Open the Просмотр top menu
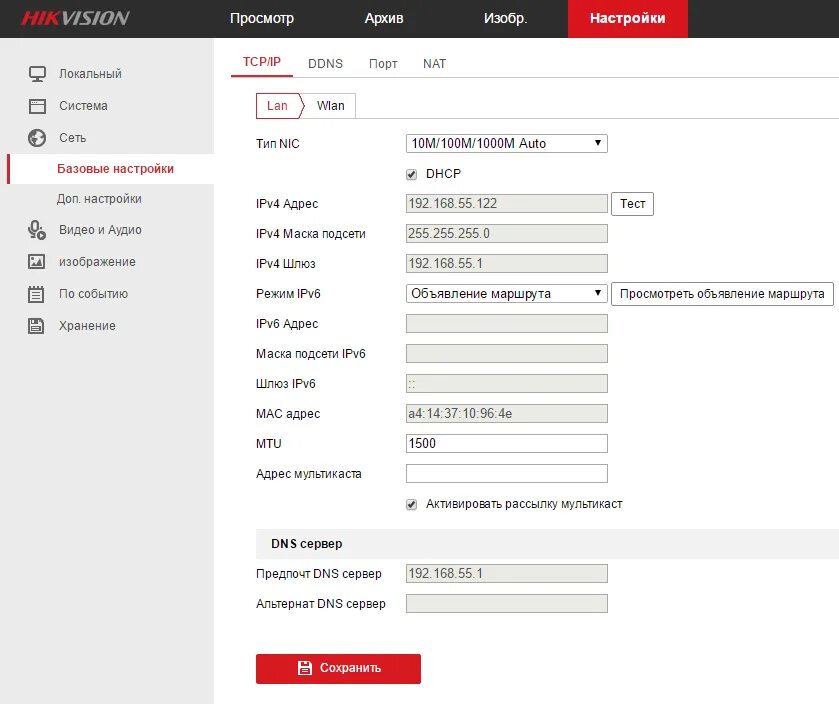Viewport: 839px width, 704px height. (x=262, y=18)
